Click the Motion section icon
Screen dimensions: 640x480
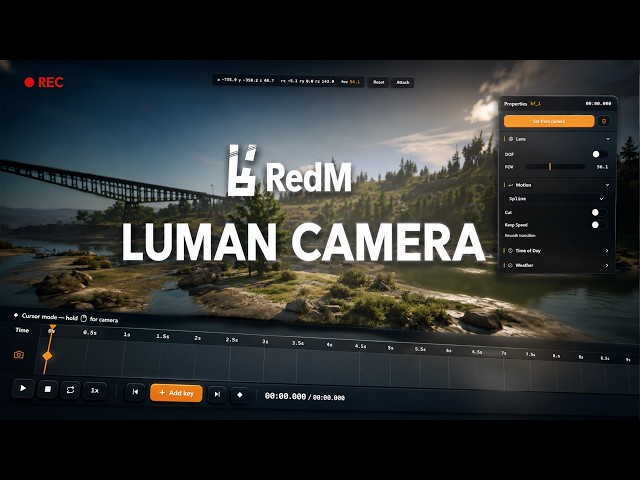point(511,185)
